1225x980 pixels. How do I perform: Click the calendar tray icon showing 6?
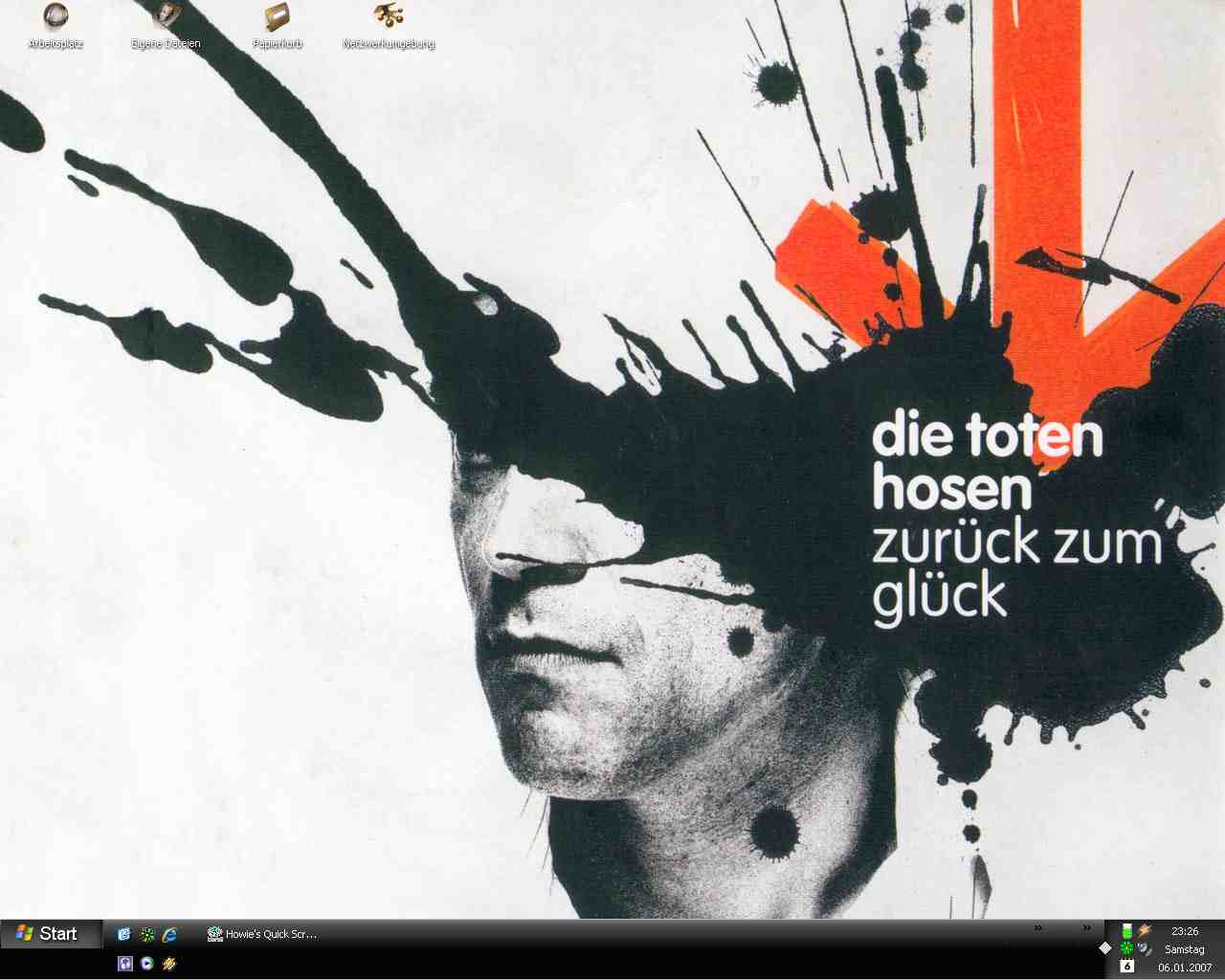[x=1126, y=966]
